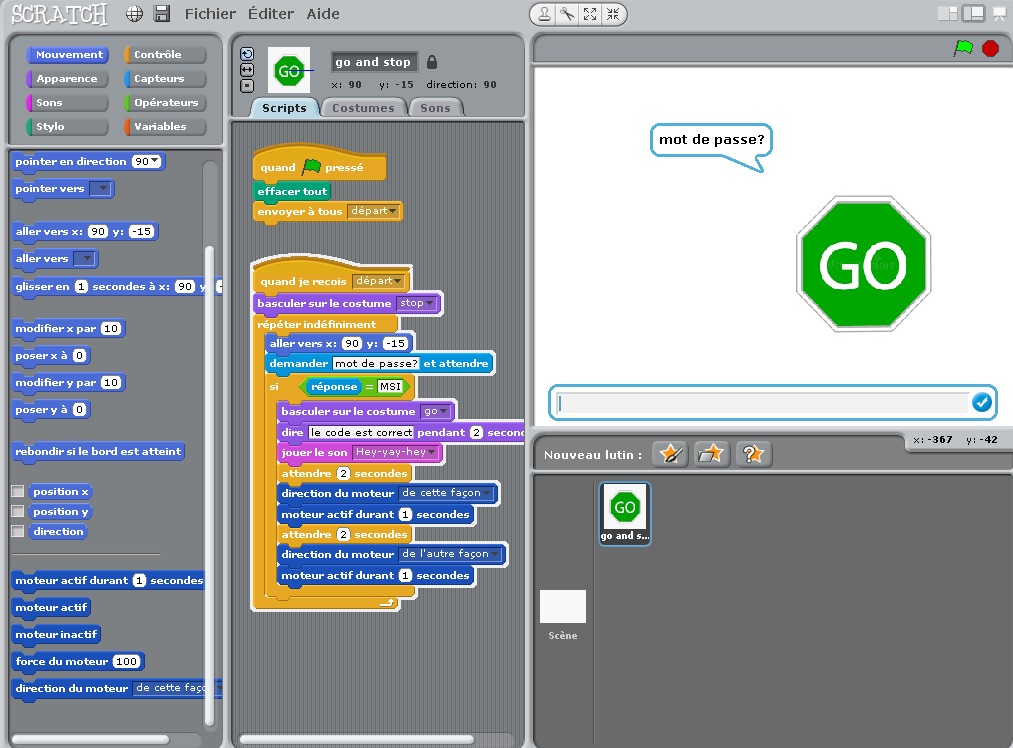
Task: Check the position x reporter checkbox
Action: (x=18, y=492)
